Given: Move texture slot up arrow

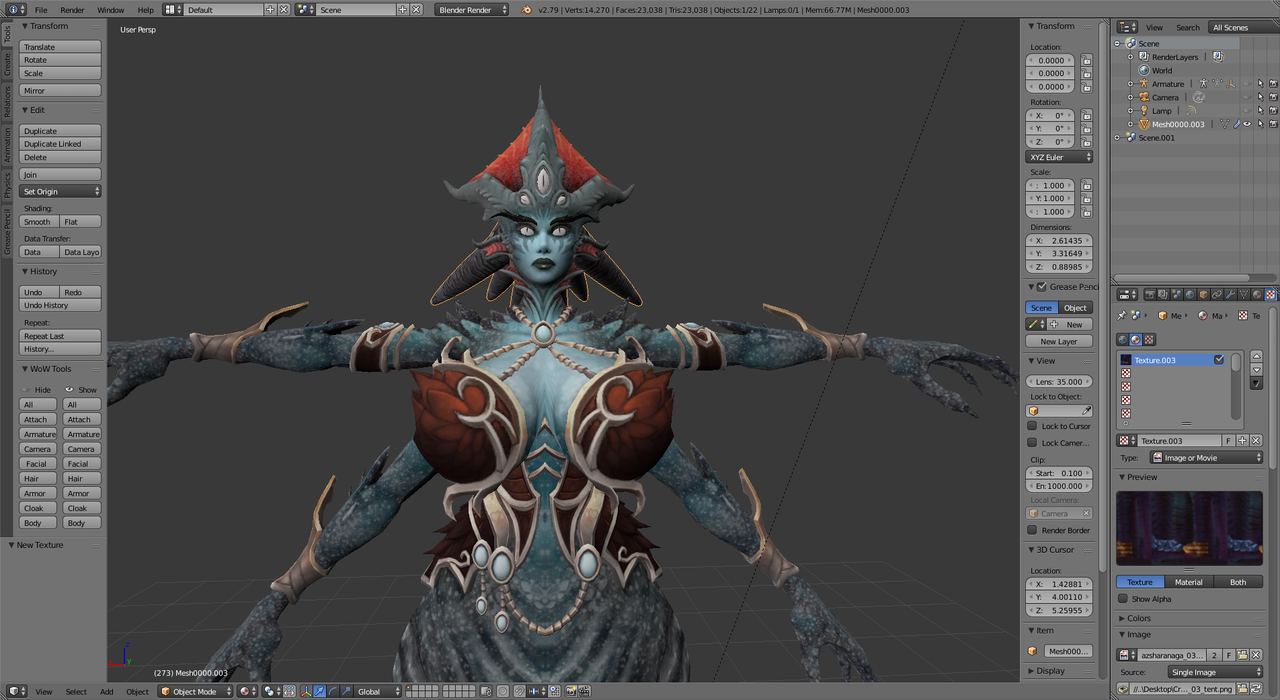Looking at the screenshot, I should (1257, 357).
